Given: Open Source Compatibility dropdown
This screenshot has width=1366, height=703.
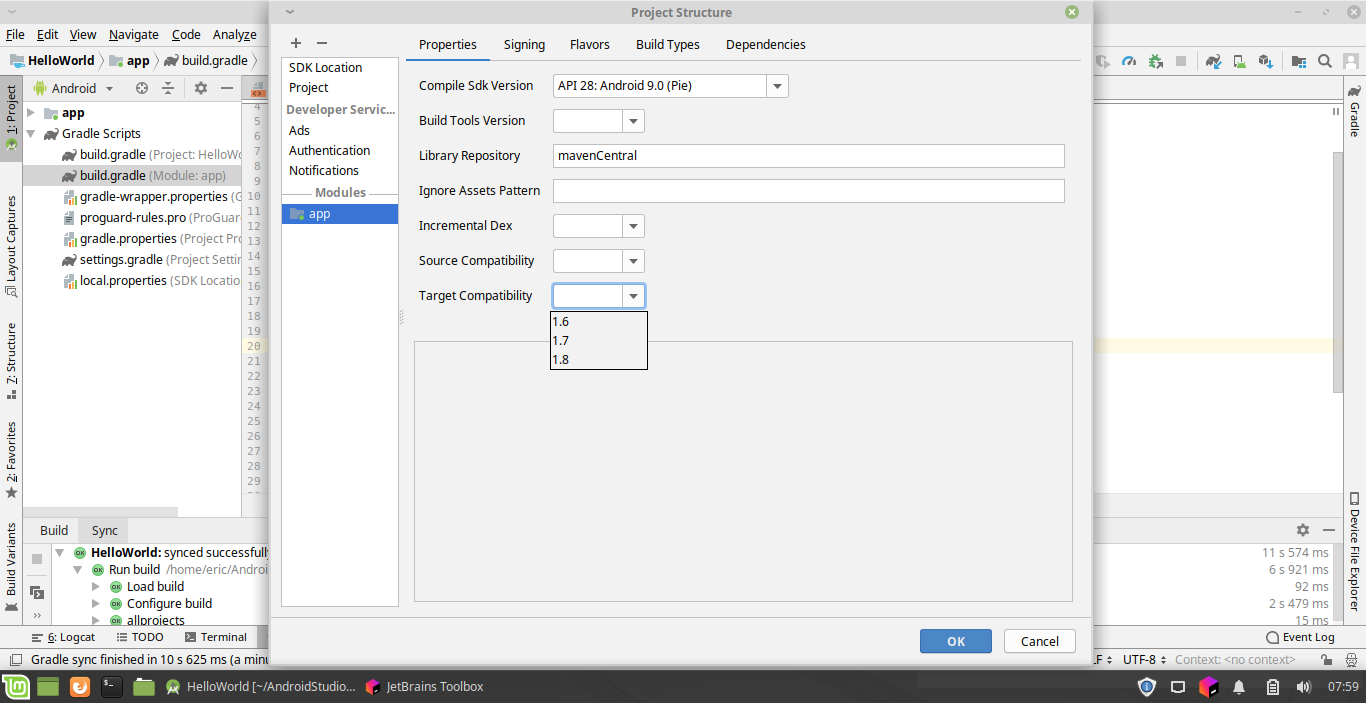Looking at the screenshot, I should coord(633,261).
